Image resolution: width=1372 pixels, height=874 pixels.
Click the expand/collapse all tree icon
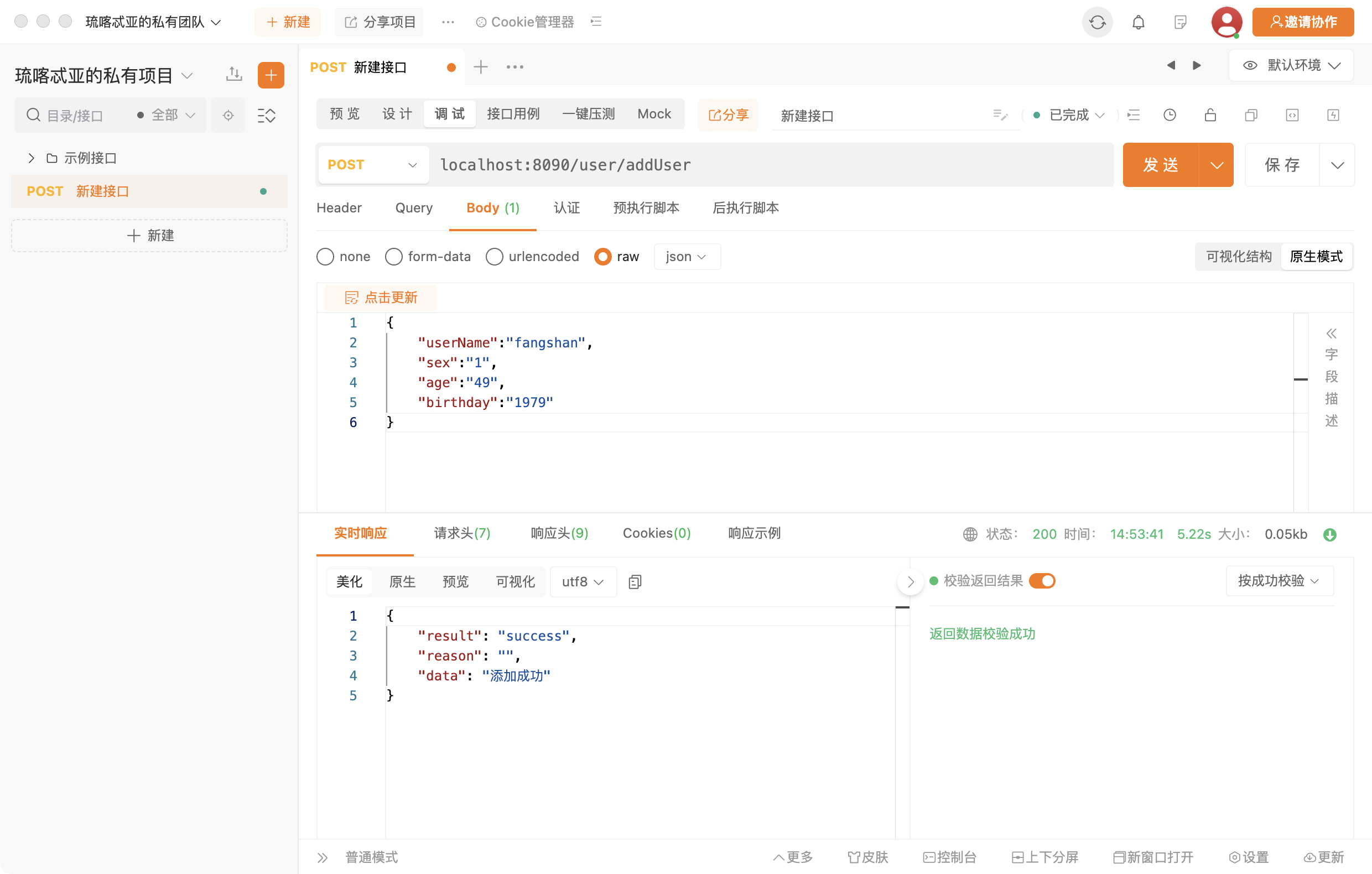tap(266, 116)
